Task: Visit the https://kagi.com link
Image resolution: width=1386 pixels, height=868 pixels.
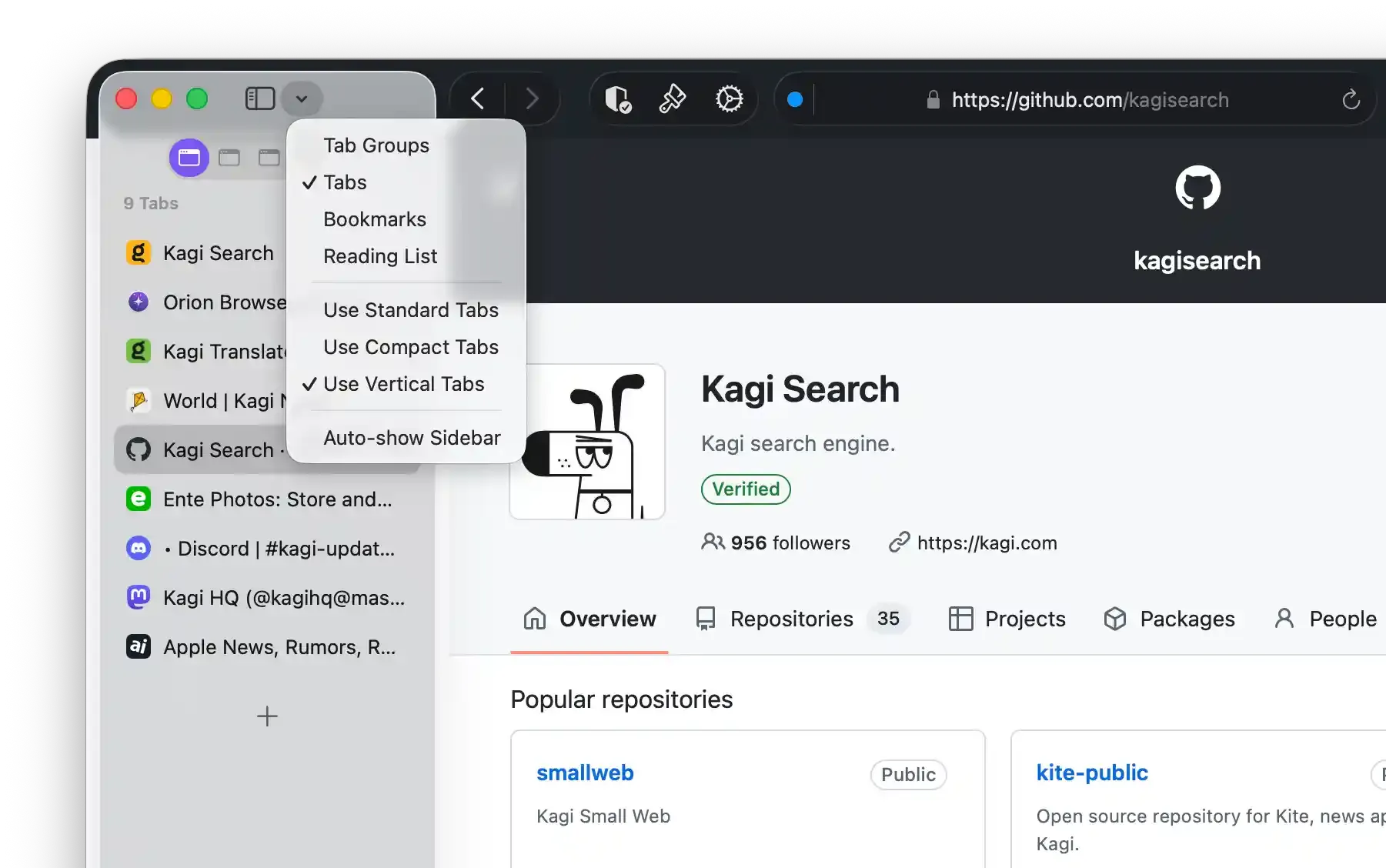Action: click(987, 542)
